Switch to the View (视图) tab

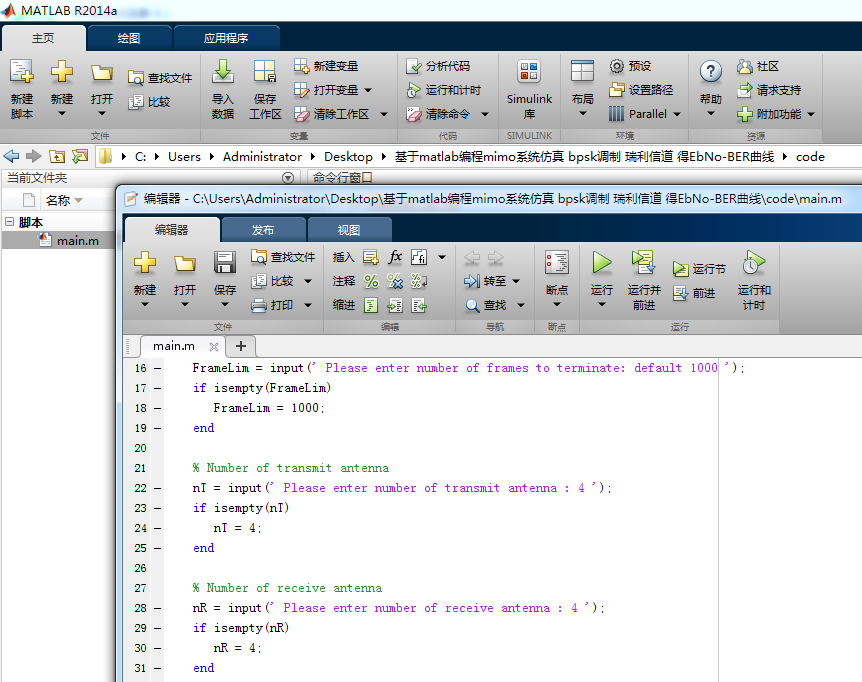(349, 230)
